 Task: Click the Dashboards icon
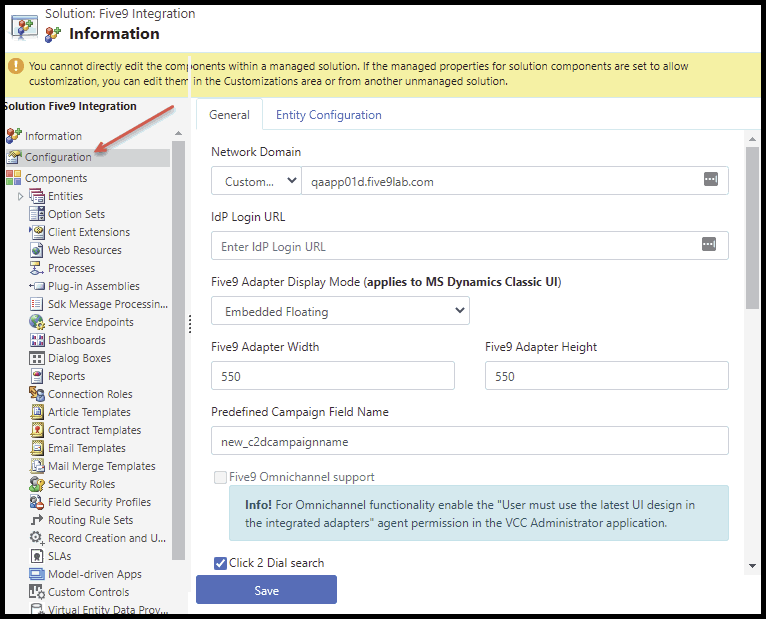pos(37,340)
